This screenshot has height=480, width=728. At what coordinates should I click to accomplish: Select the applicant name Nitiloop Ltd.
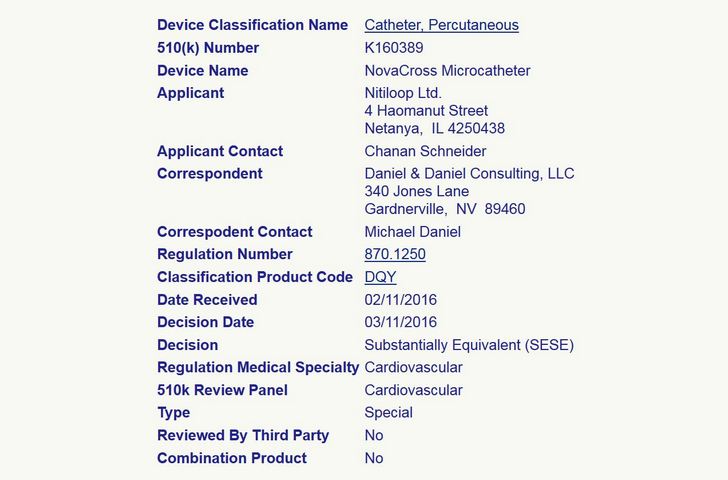[403, 93]
